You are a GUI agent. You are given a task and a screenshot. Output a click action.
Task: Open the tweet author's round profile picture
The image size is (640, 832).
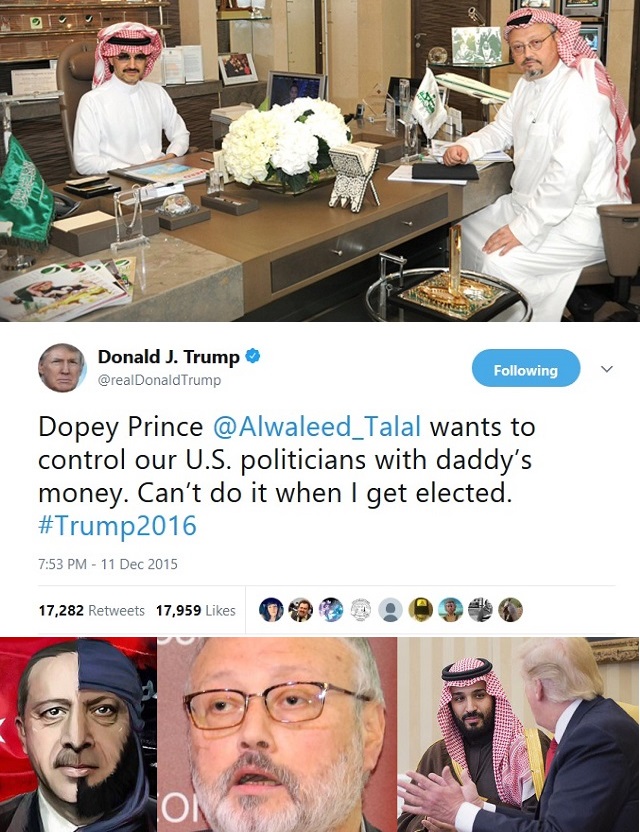pos(62,368)
